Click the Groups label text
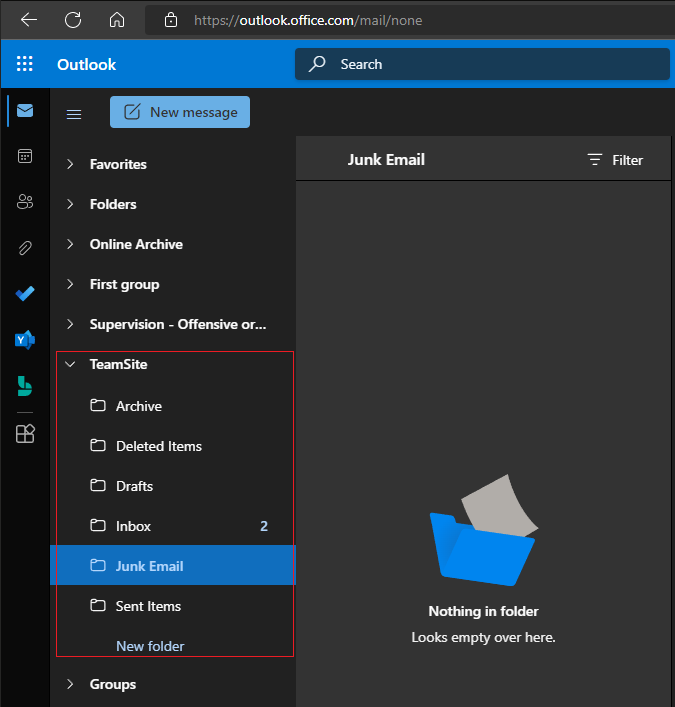 click(x=113, y=684)
